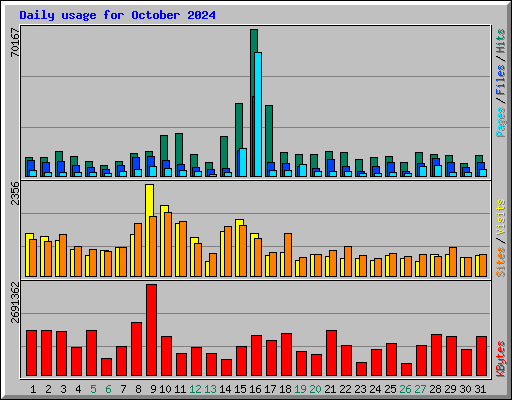Click day 11 on the x-axis
Viewport: 512px width, 400px height.
(x=180, y=389)
